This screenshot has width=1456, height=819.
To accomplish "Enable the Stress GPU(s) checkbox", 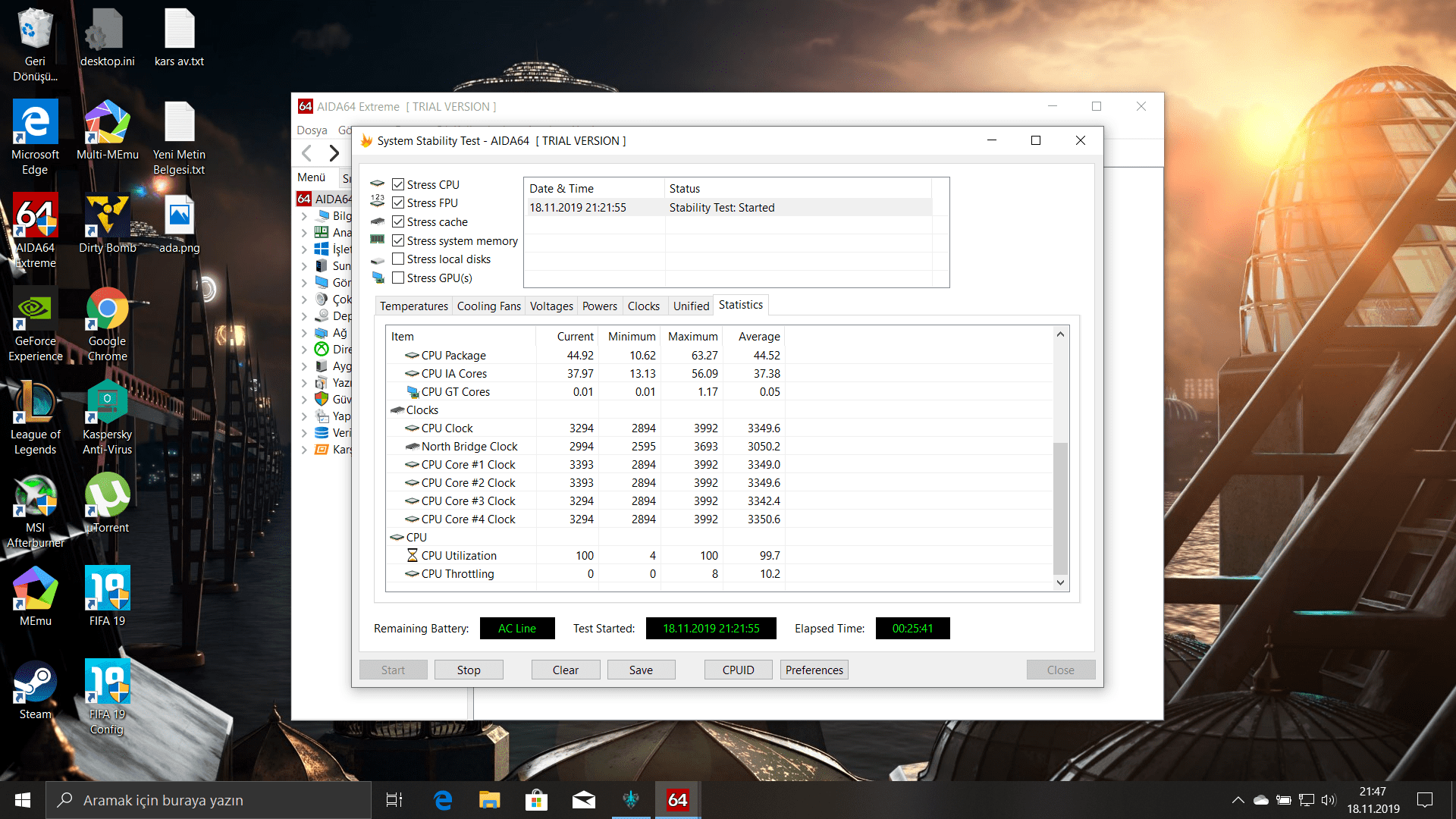I will click(x=398, y=278).
